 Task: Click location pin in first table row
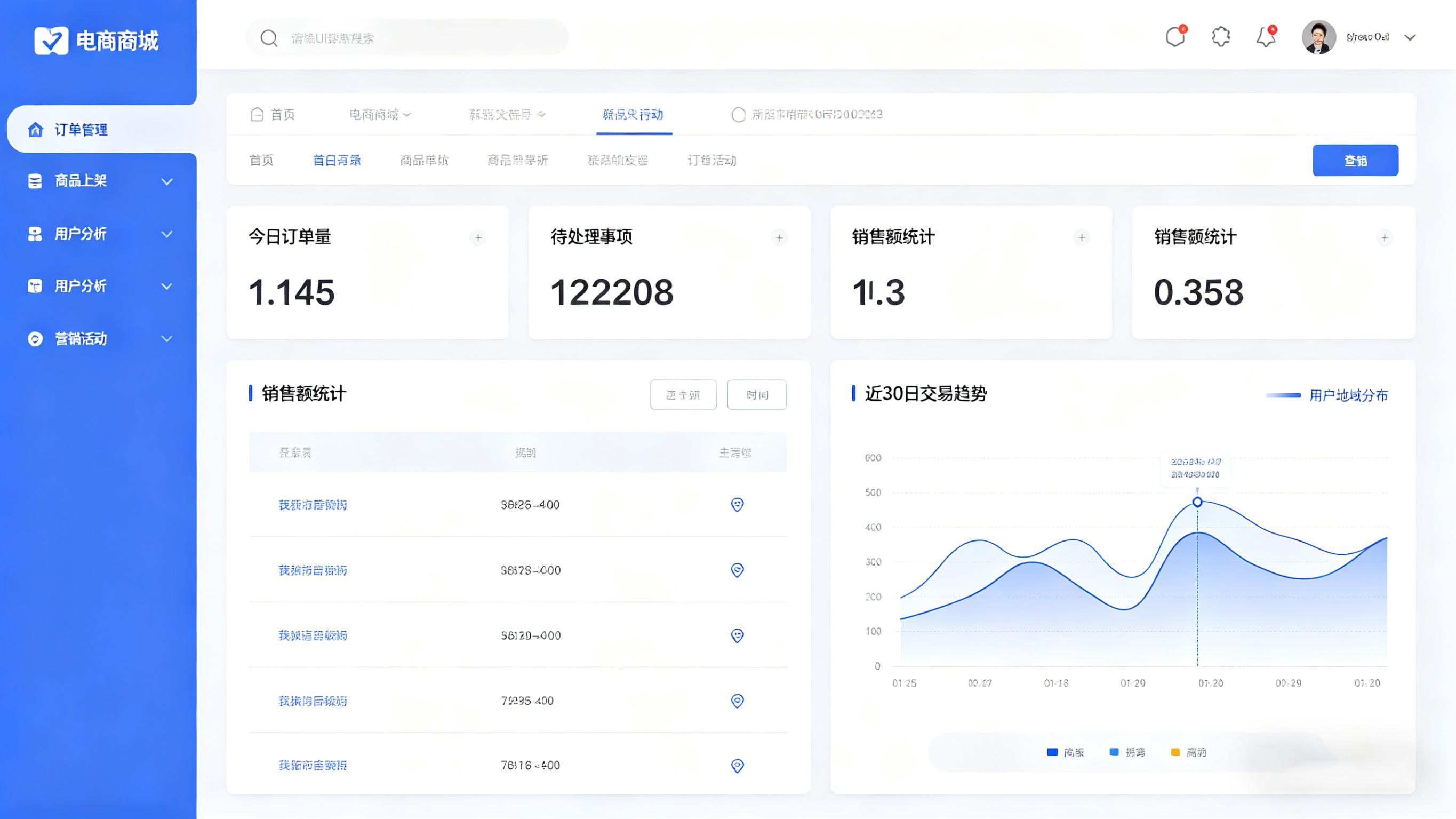point(737,505)
